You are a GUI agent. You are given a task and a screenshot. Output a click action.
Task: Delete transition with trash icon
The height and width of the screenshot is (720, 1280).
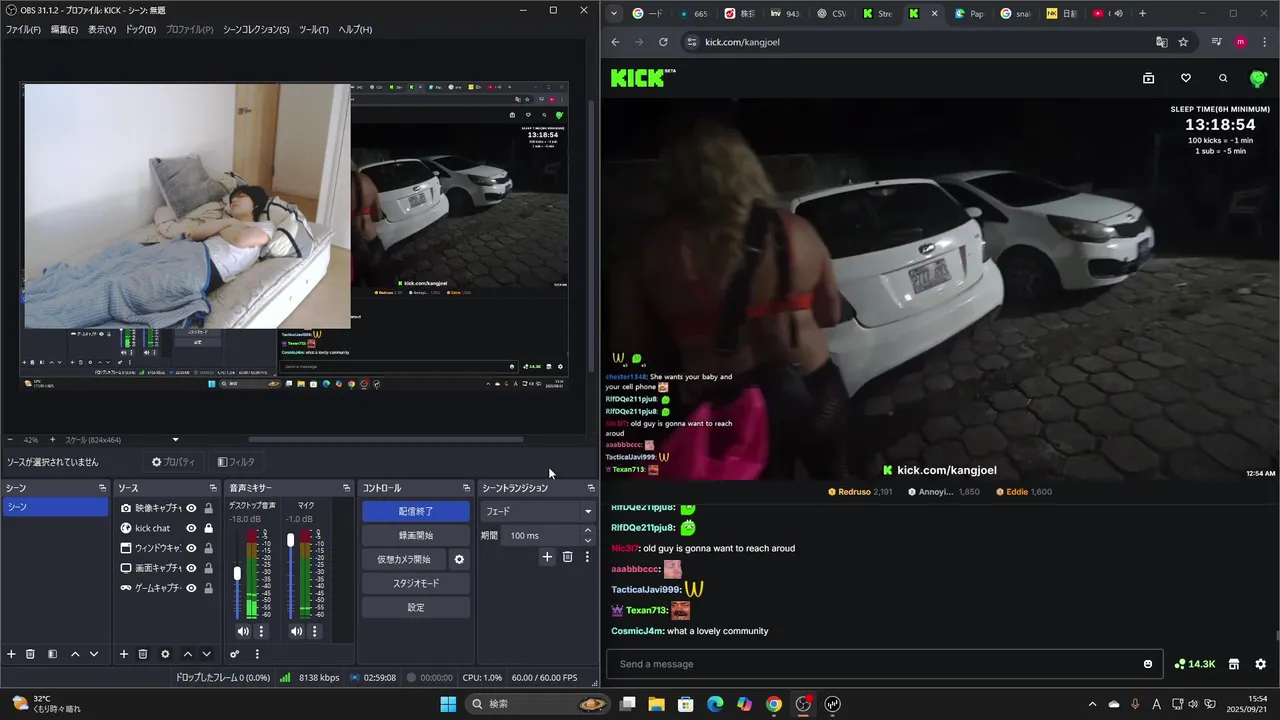(x=567, y=557)
